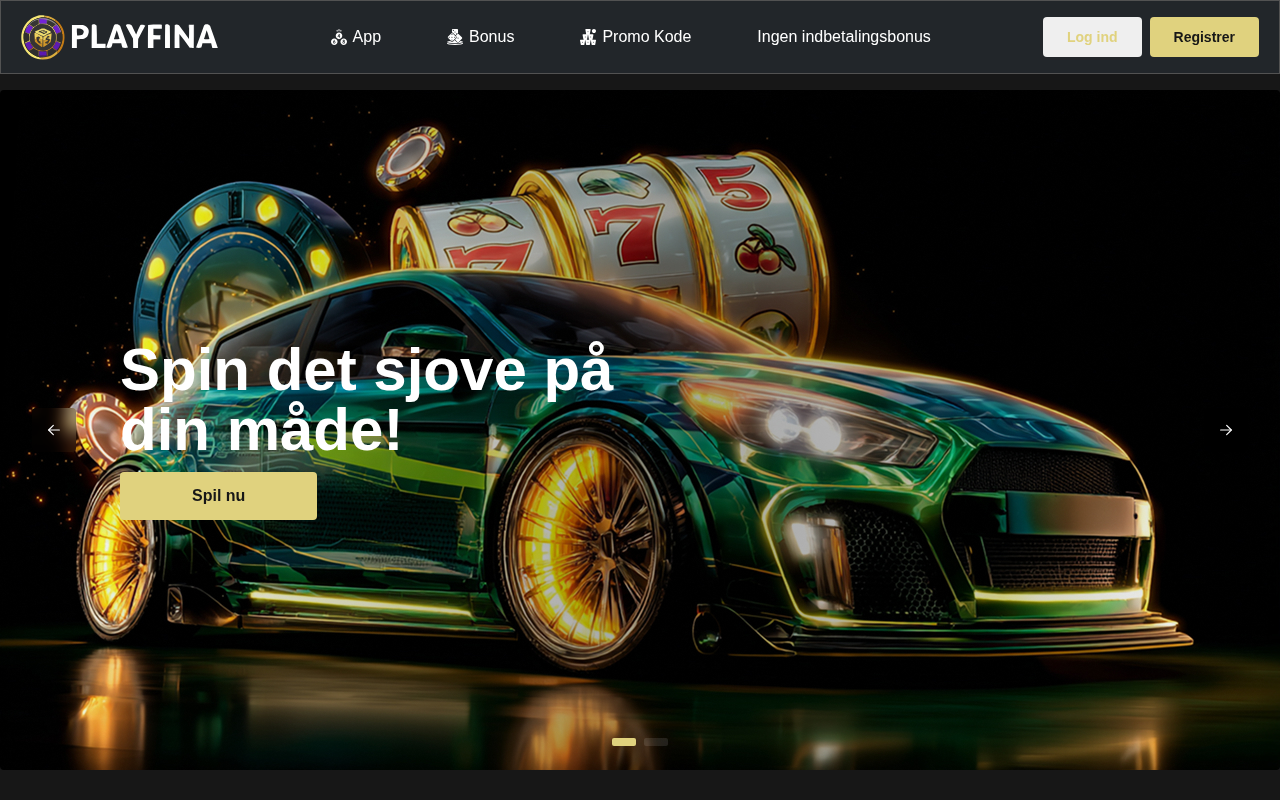Click the Spil nu button
The width and height of the screenshot is (1280, 800).
pos(218,496)
